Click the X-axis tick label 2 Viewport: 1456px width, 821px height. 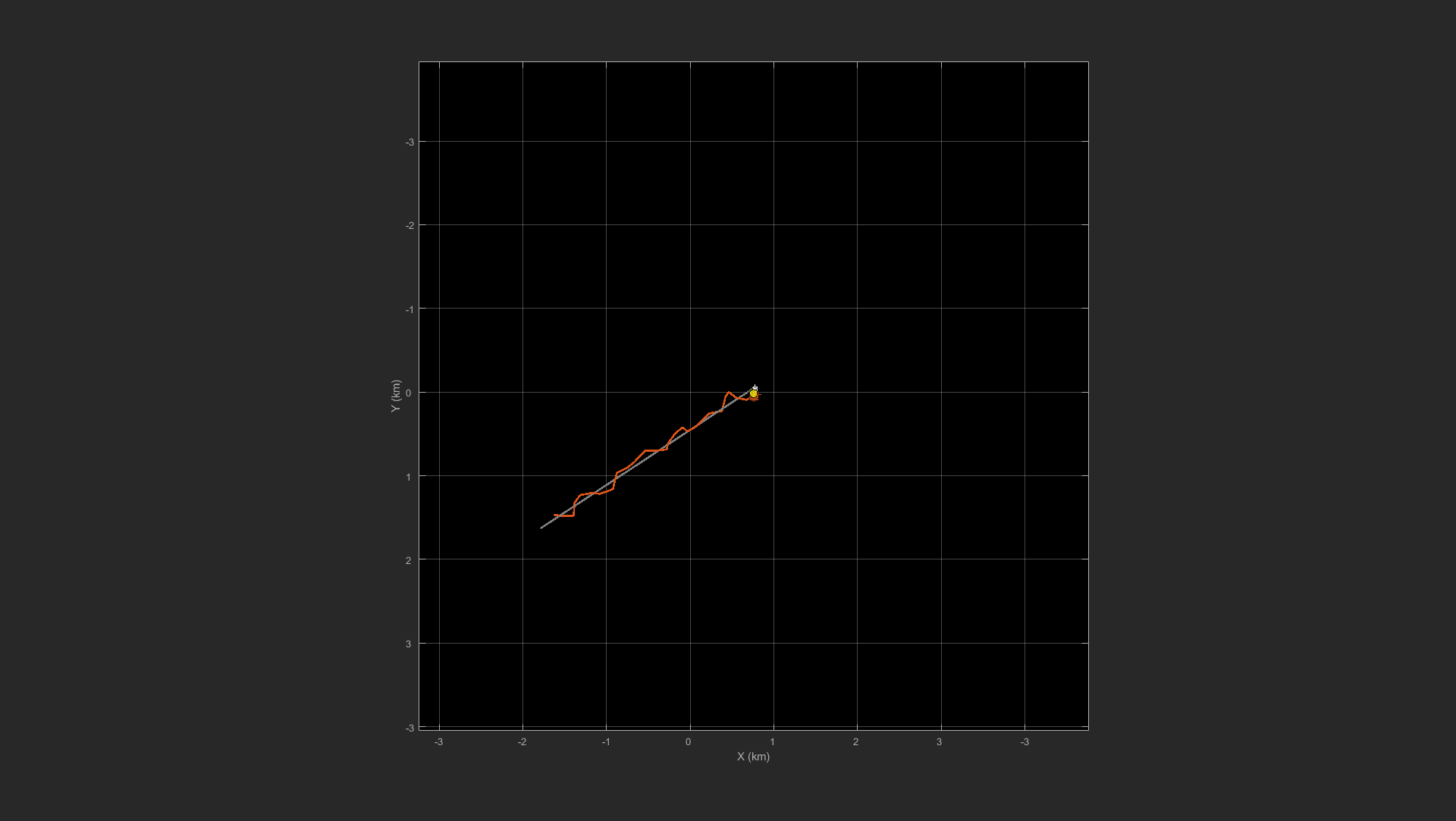tap(855, 742)
